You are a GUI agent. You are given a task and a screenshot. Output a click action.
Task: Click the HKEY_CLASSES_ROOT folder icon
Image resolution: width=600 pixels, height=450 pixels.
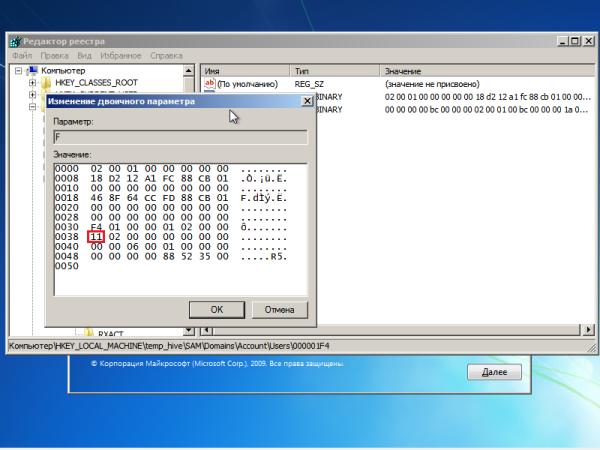point(45,83)
